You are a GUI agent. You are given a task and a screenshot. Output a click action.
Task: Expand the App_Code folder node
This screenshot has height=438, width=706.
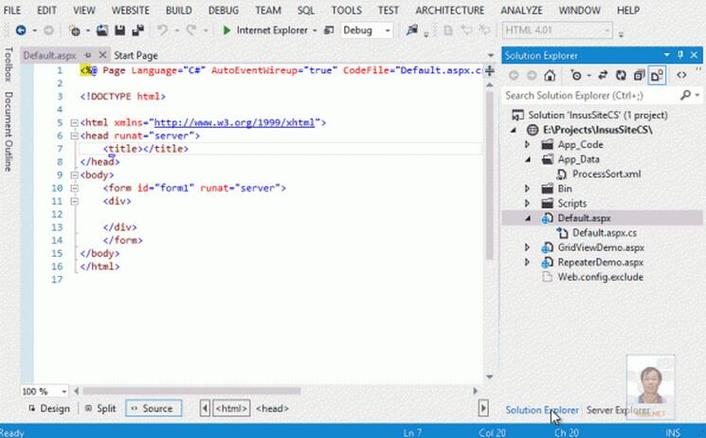pyautogui.click(x=528, y=145)
